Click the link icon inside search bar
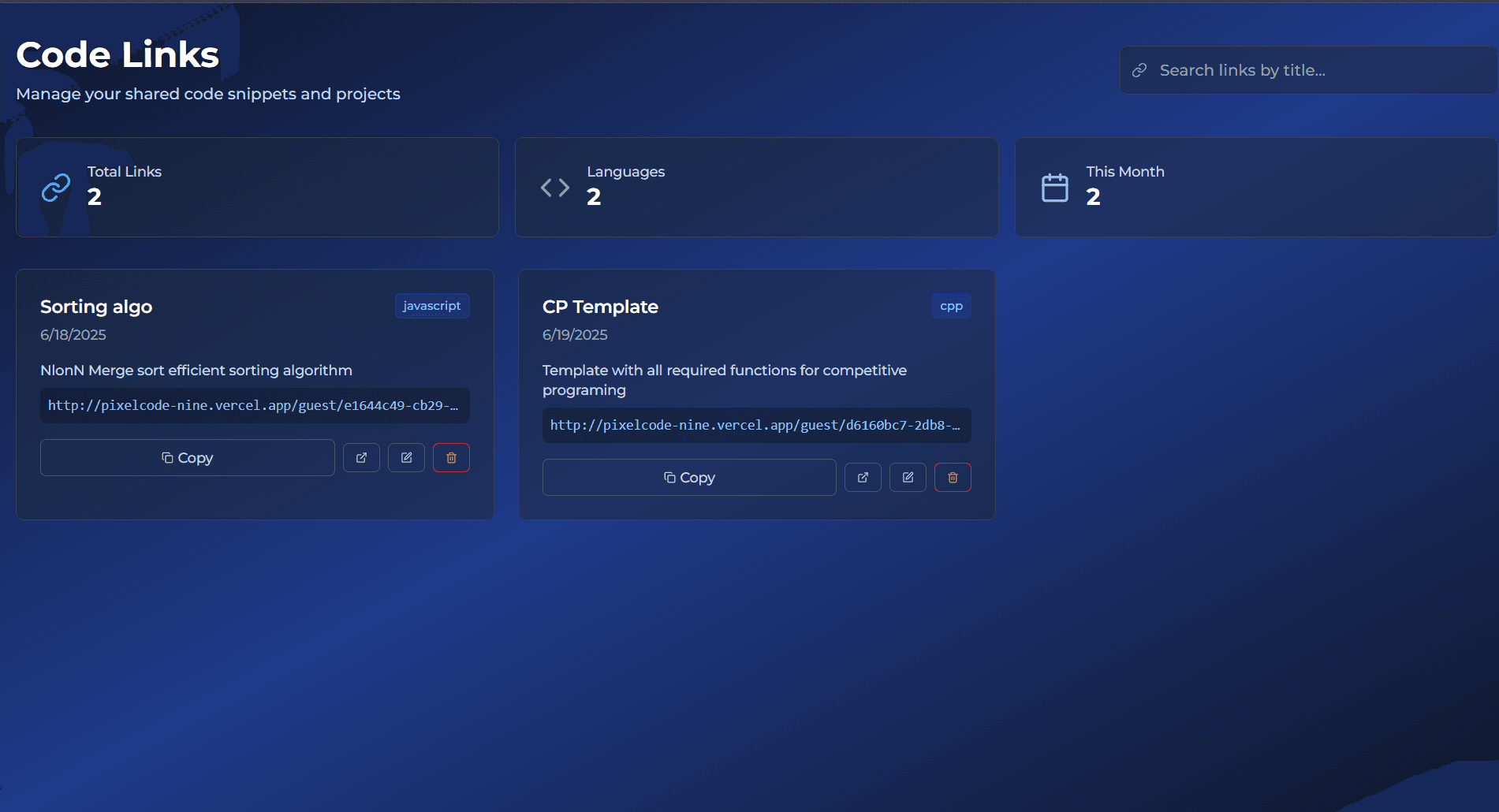1499x812 pixels. [1139, 71]
